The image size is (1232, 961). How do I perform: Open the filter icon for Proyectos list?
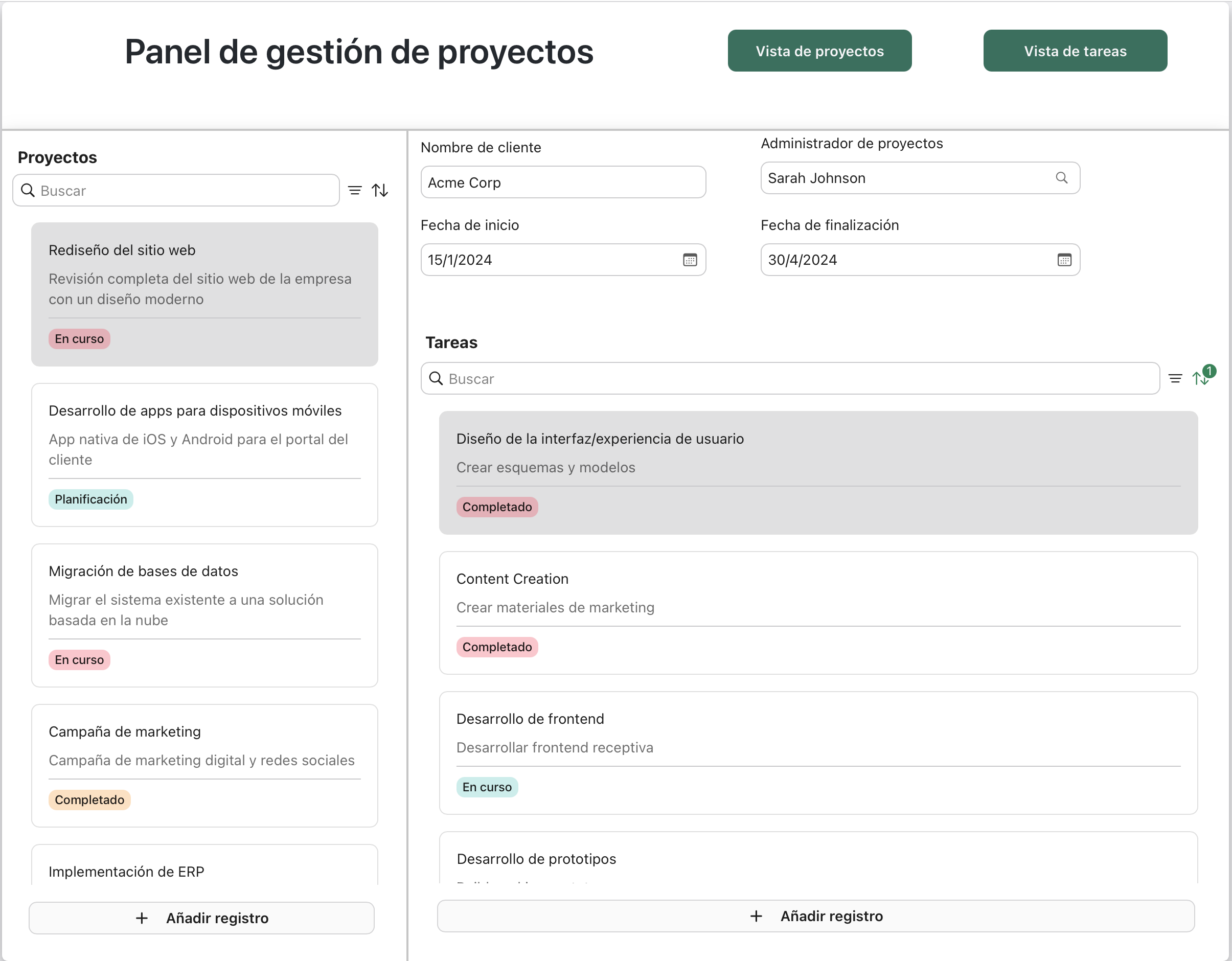(x=355, y=190)
